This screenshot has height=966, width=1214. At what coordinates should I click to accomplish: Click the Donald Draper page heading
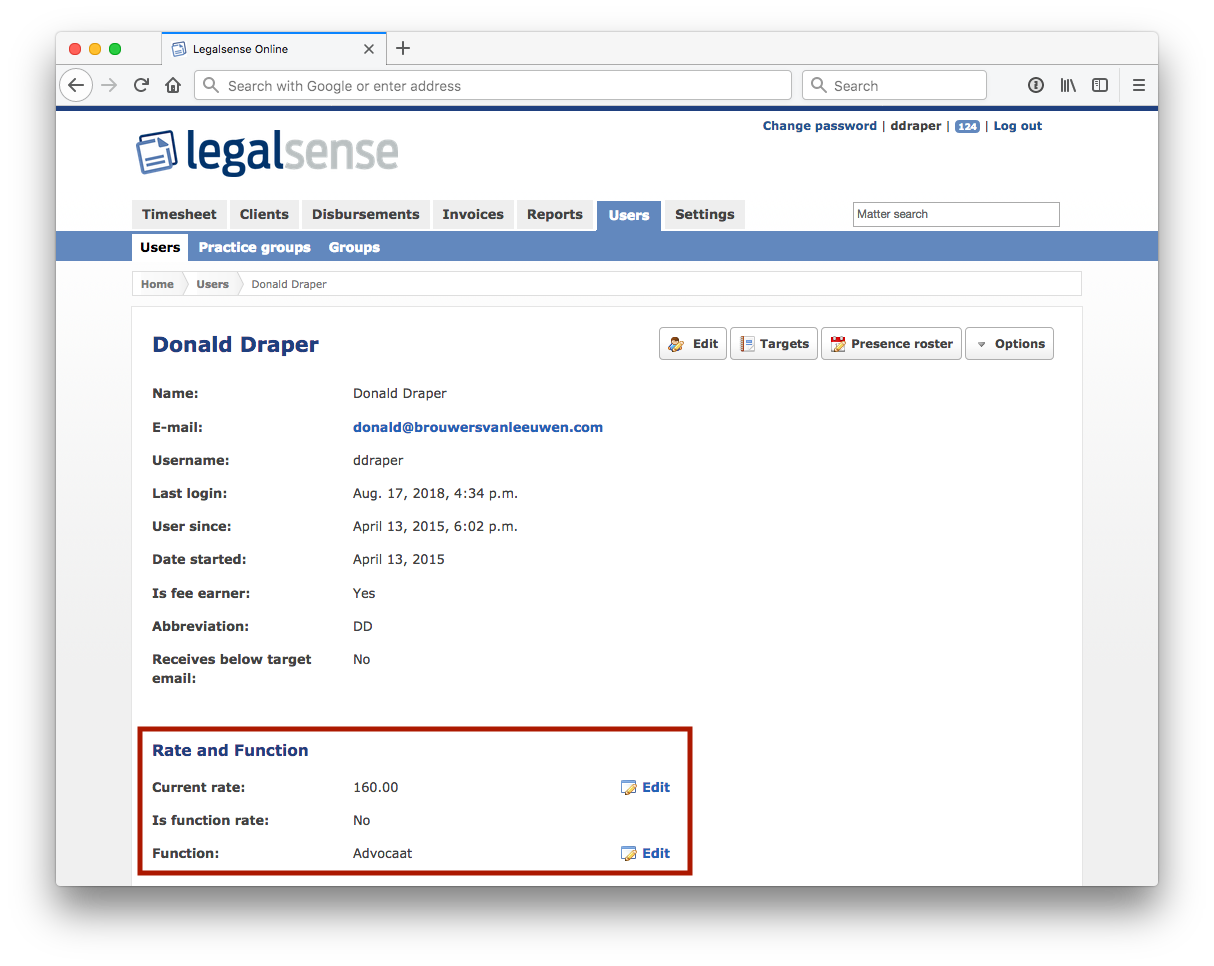point(235,345)
